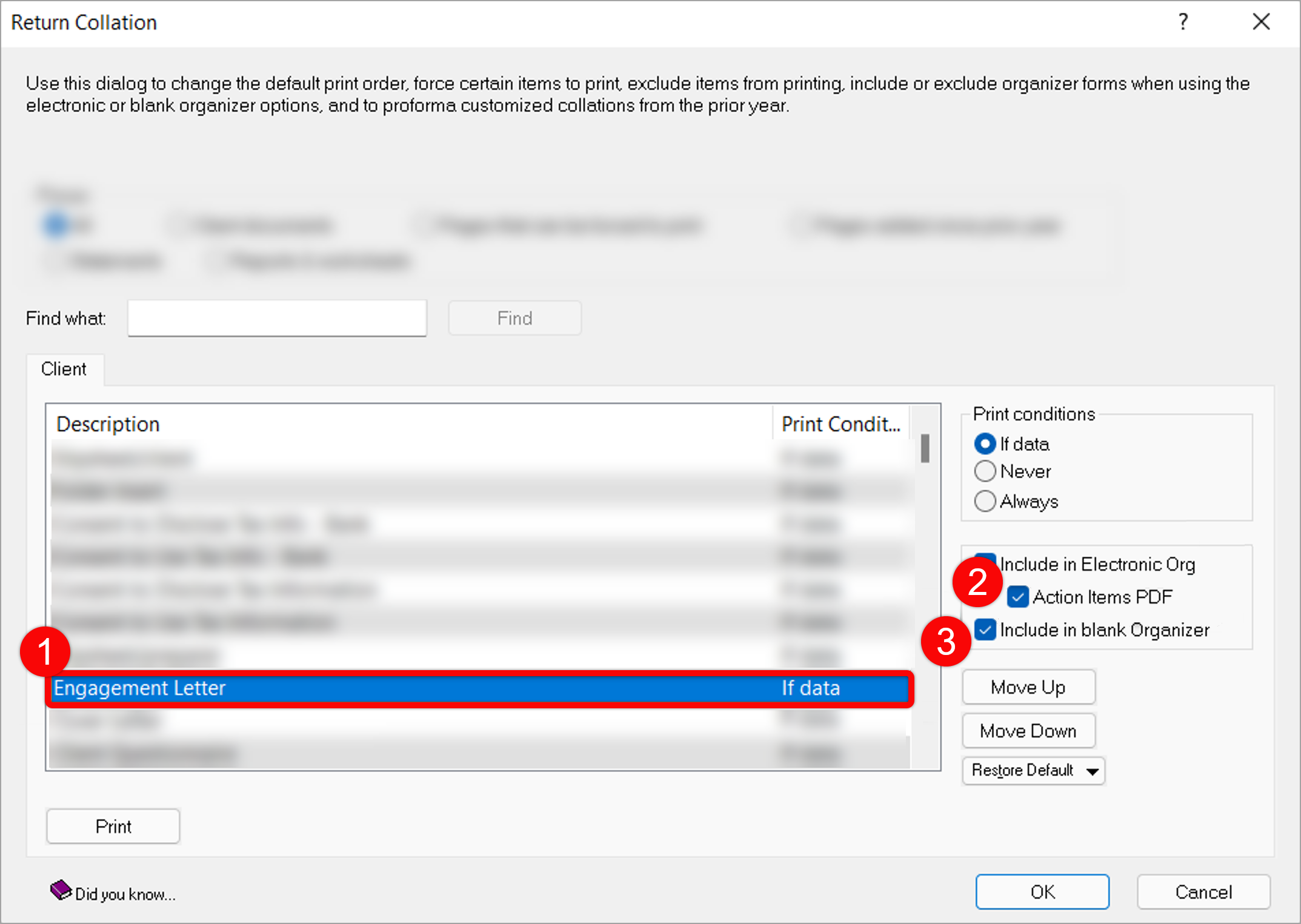1301x924 pixels.
Task: Click the Find what input field
Action: [x=277, y=318]
